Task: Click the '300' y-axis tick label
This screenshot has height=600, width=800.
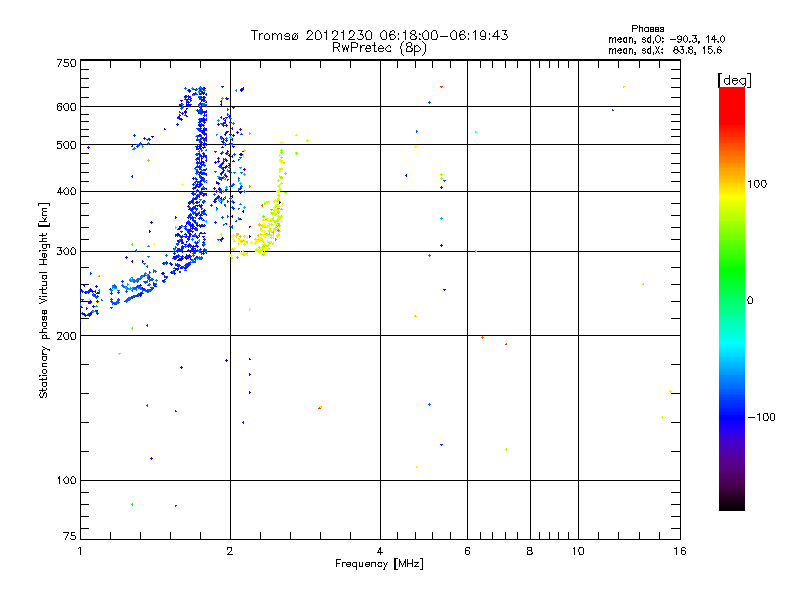Action: pyautogui.click(x=66, y=252)
